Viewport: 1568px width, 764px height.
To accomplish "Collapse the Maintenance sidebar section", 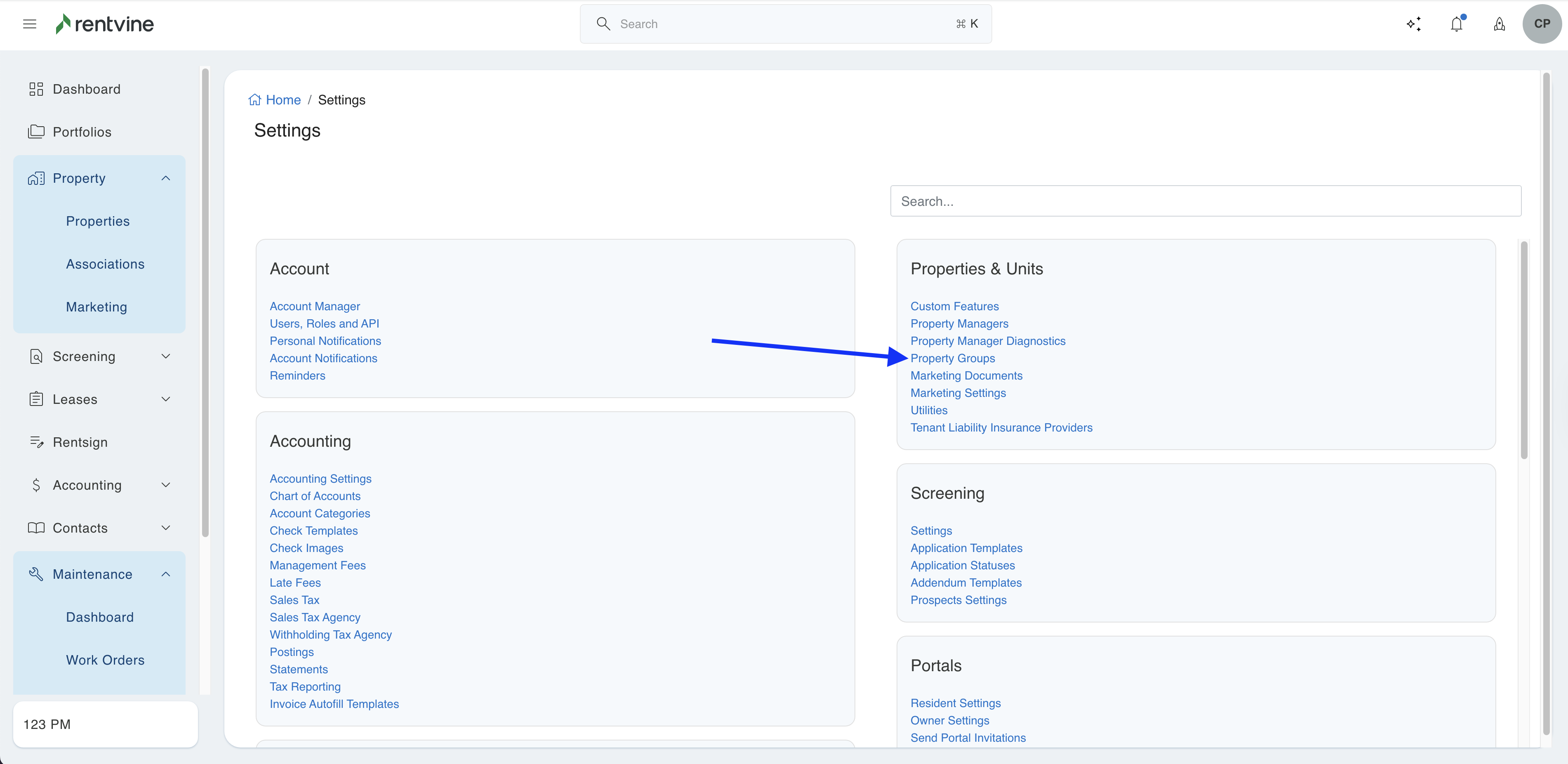I will pyautogui.click(x=165, y=574).
